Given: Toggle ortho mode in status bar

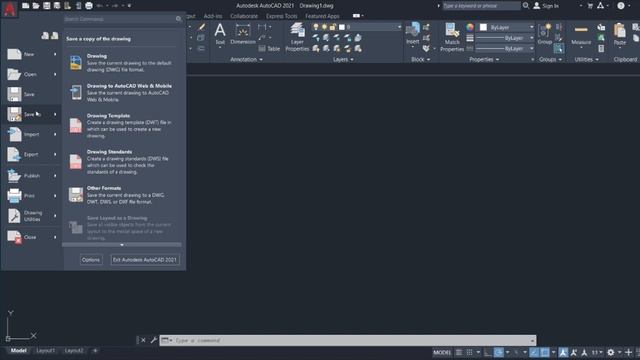Looking at the screenshot, I should click(488, 352).
